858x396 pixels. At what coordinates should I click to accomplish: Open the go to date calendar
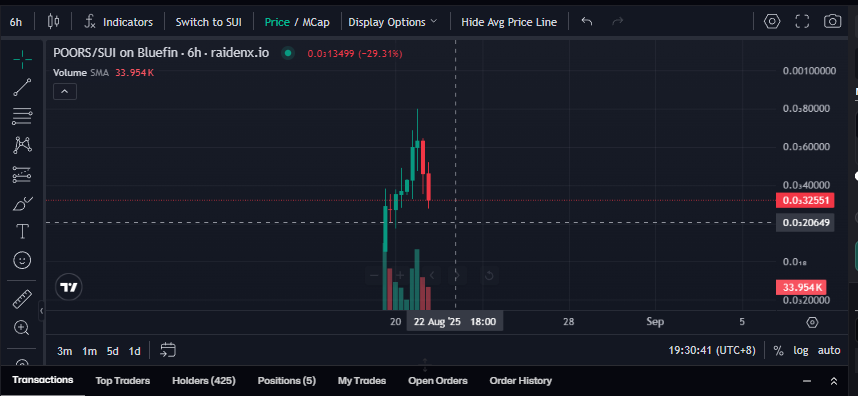[x=168, y=351]
